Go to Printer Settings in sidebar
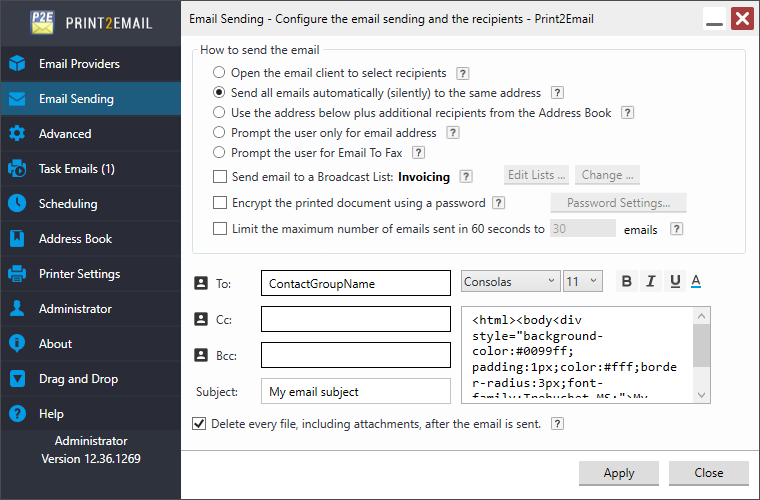 79,274
